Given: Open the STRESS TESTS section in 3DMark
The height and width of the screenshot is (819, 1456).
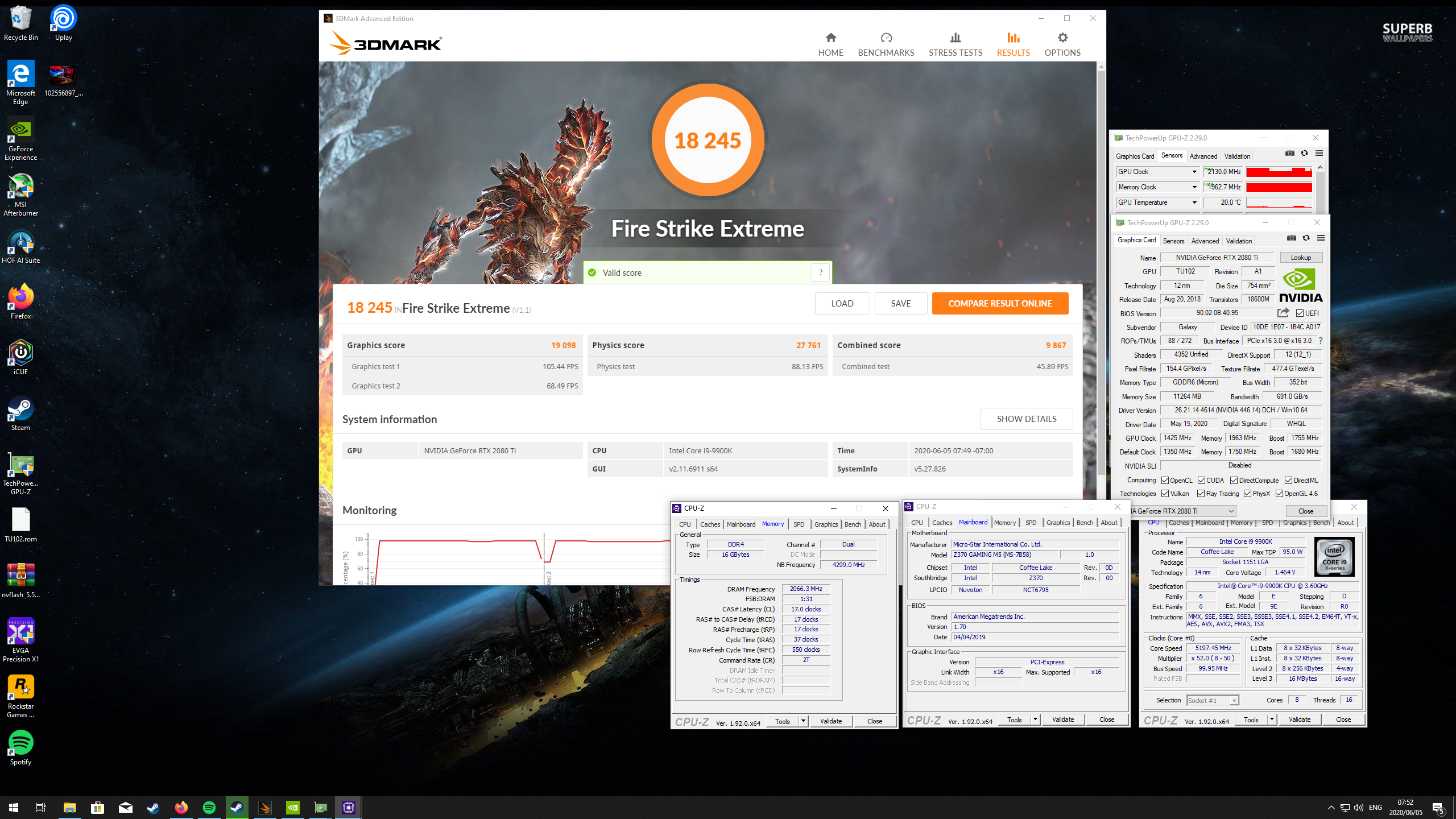Looking at the screenshot, I should click(x=955, y=44).
